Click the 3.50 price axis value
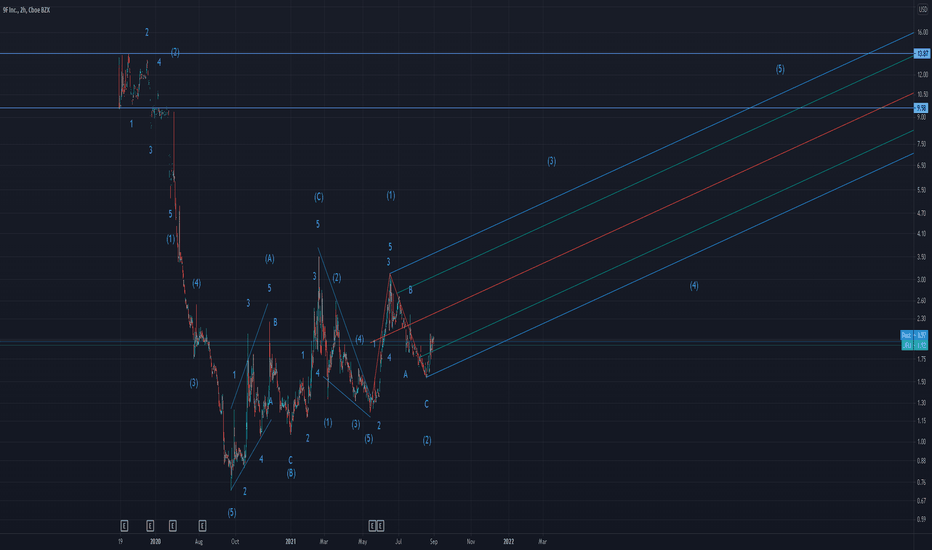This screenshot has height=550, width=932. tap(922, 257)
